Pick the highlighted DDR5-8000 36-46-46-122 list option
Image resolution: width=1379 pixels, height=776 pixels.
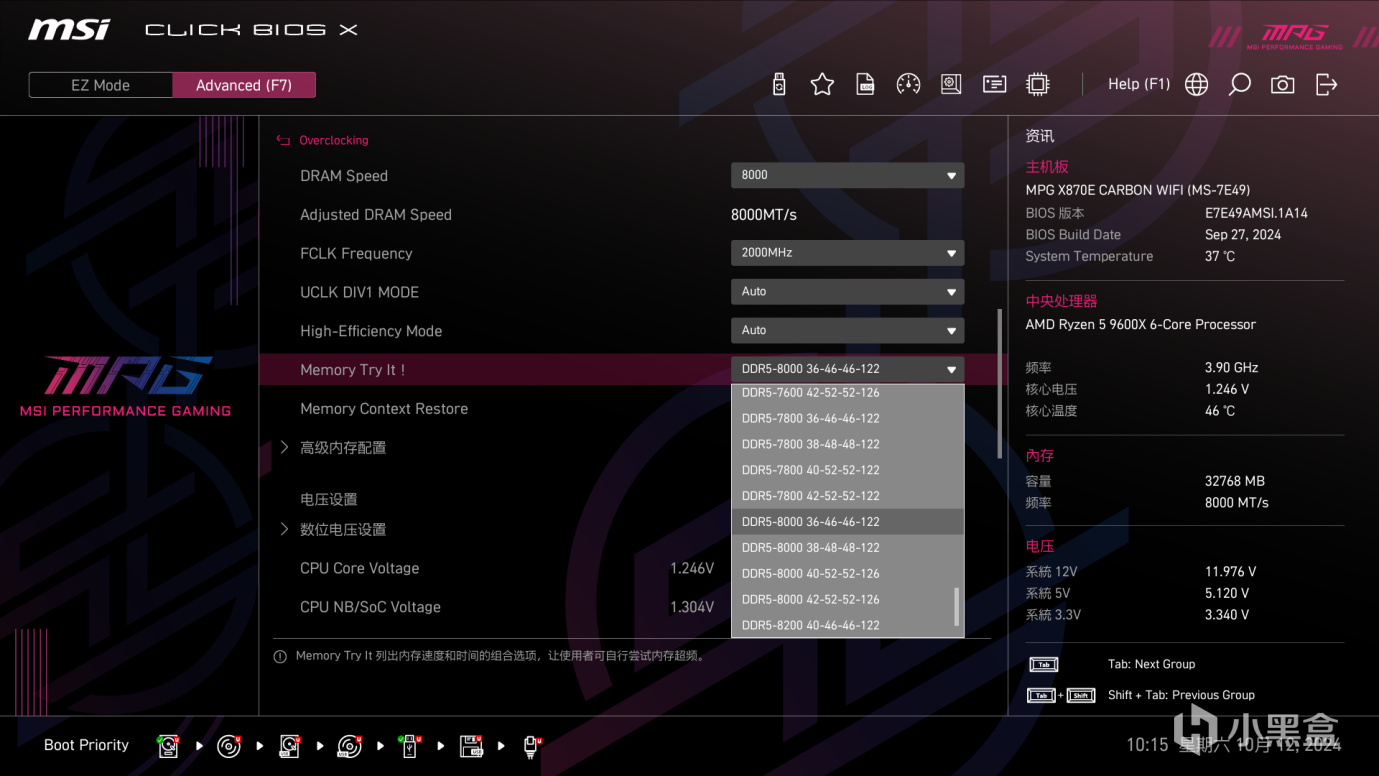click(848, 522)
